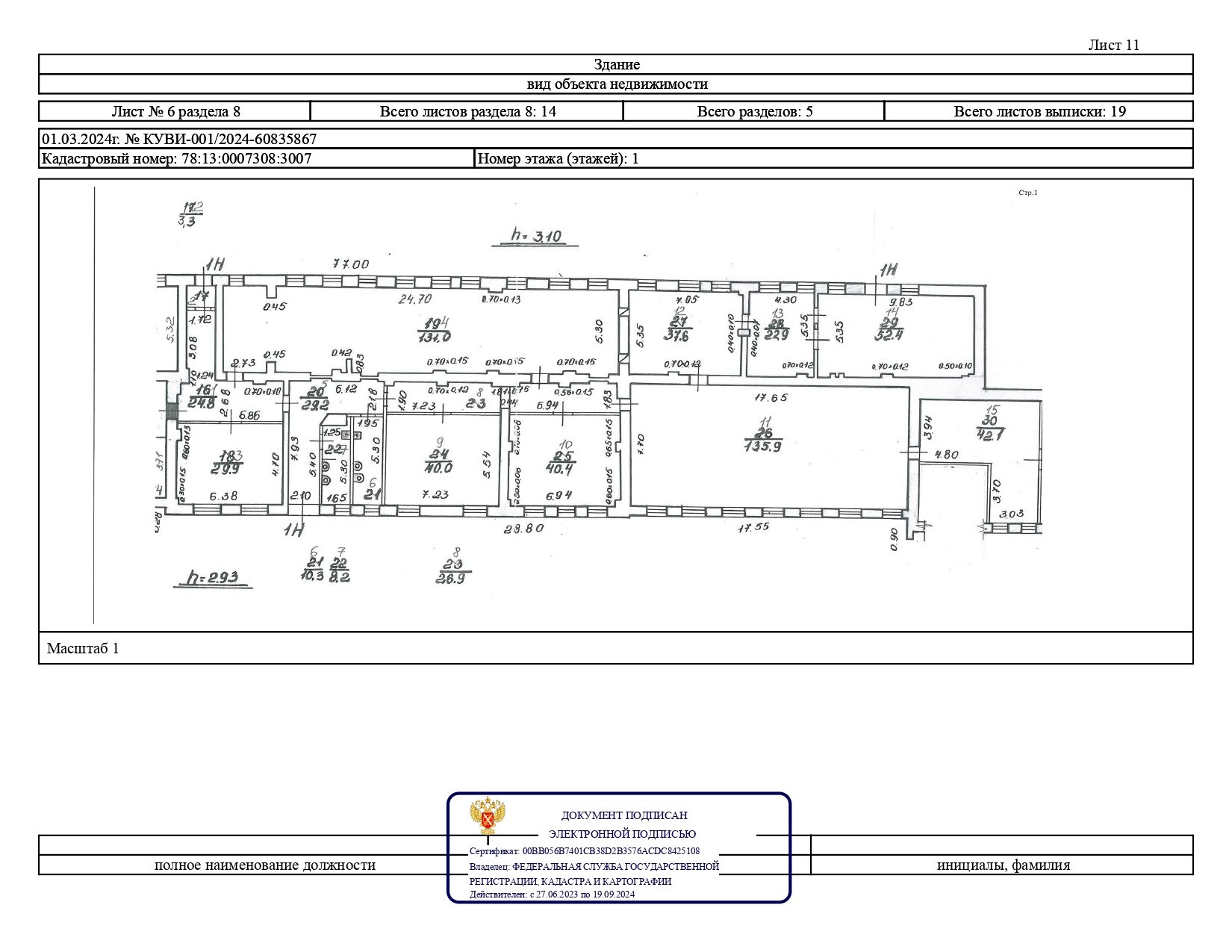
Task: Click the 'Номер этажа (этажей): 1' field
Action: pos(558,158)
